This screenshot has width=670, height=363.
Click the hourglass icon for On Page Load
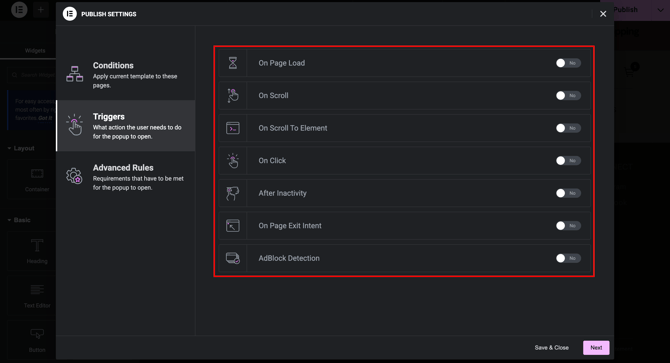[x=232, y=63]
